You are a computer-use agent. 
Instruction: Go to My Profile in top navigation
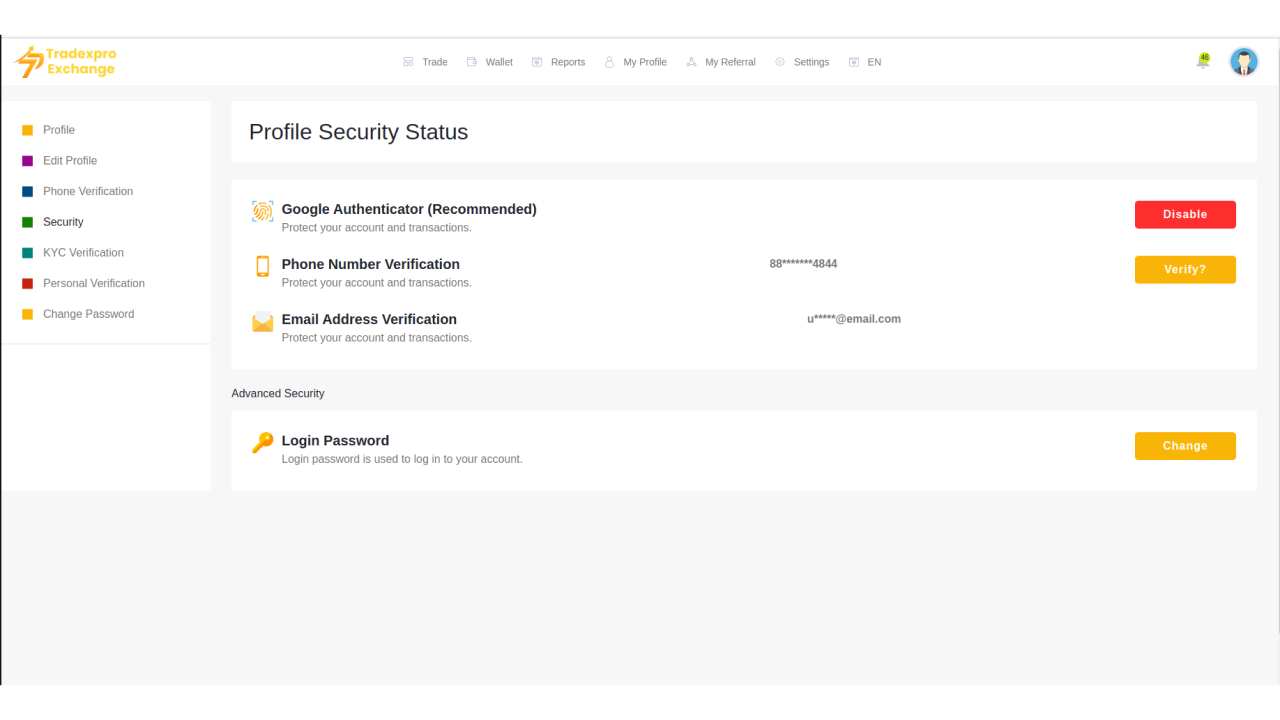(636, 62)
